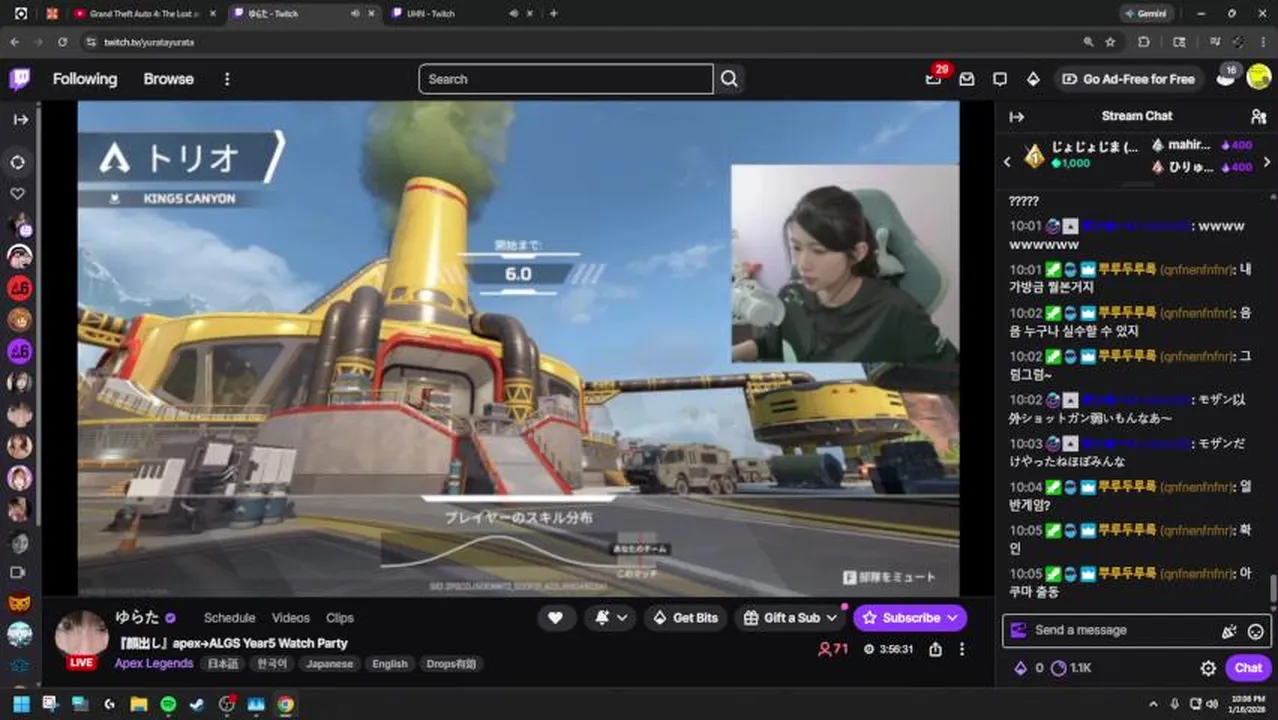Open the Twitch home logo
This screenshot has height=720, width=1278.
tap(19, 79)
